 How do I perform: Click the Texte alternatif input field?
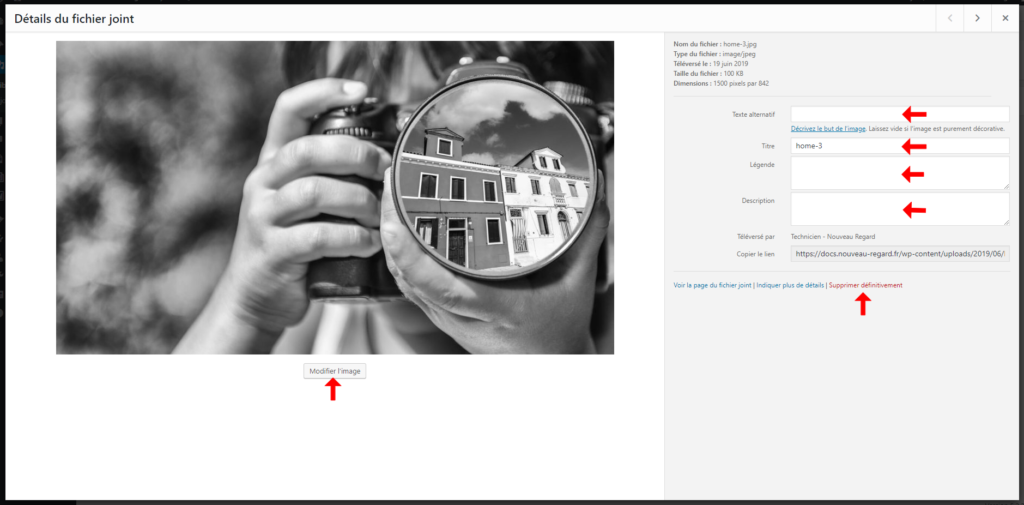pyautogui.click(x=845, y=114)
